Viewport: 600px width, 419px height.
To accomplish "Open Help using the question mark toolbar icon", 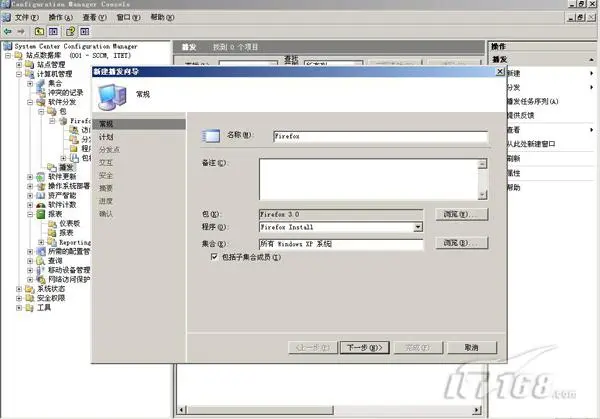I will click(70, 31).
